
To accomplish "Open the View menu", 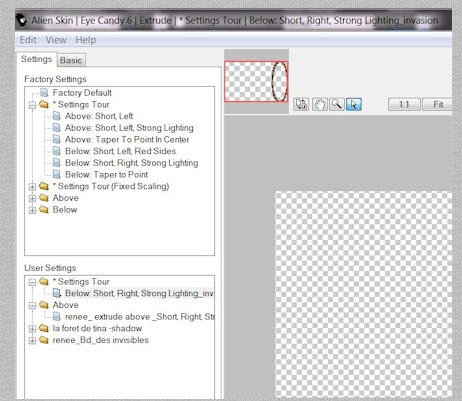I will pyautogui.click(x=56, y=40).
